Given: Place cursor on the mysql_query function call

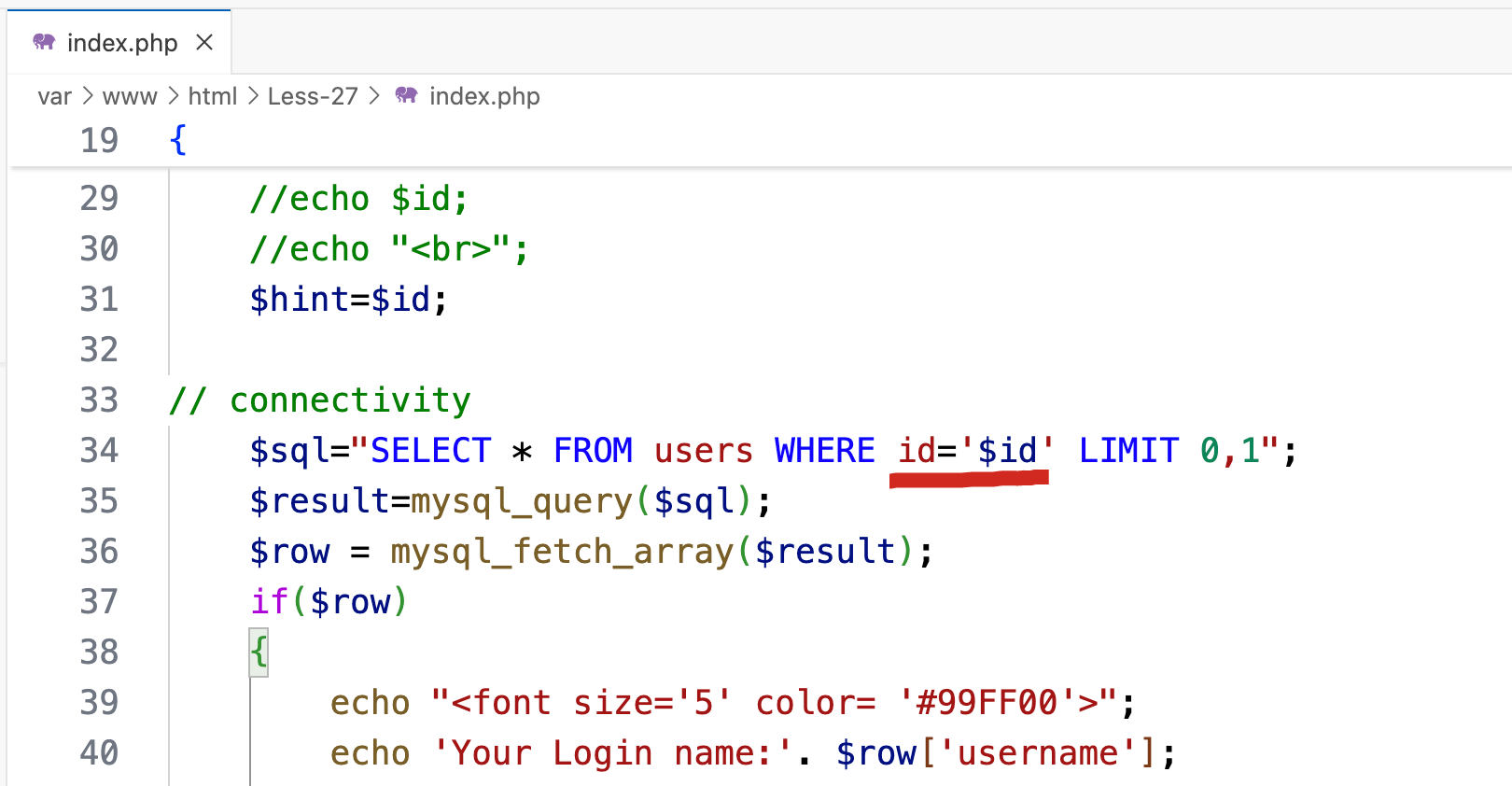Looking at the screenshot, I should point(522,501).
